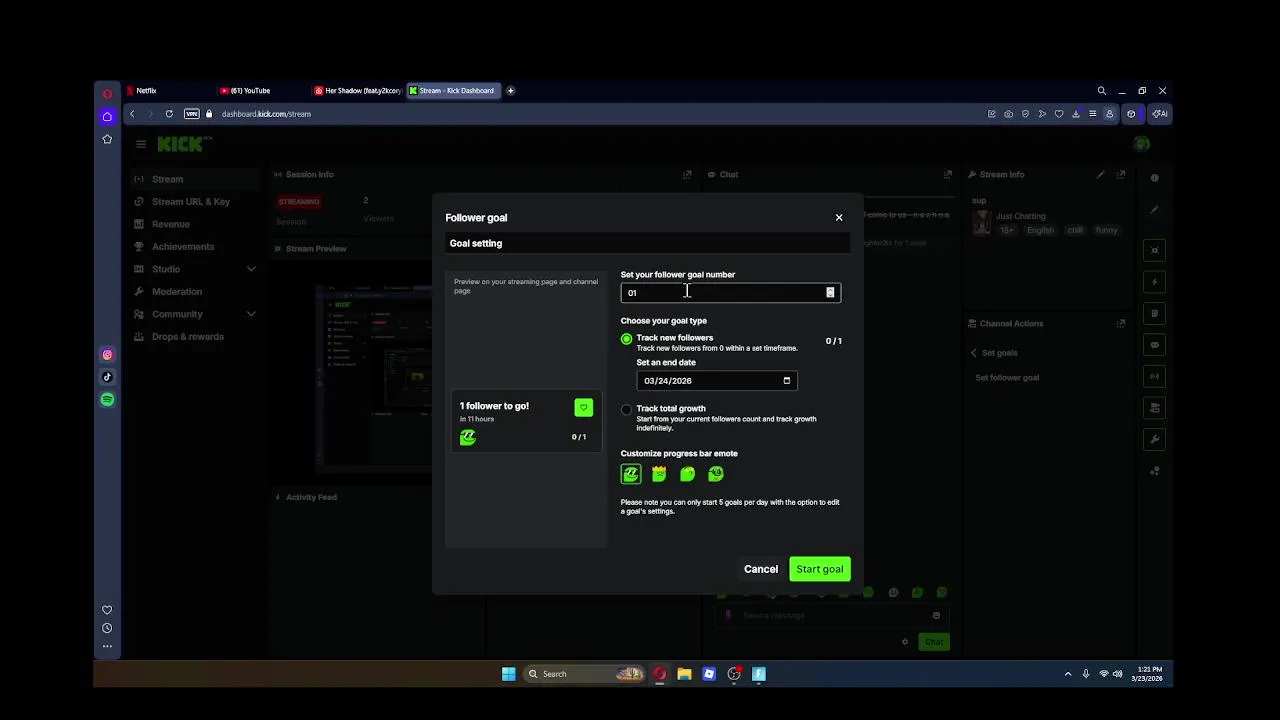Open the Opera sidebar heart icon
The width and height of the screenshot is (1280, 720).
[107, 610]
